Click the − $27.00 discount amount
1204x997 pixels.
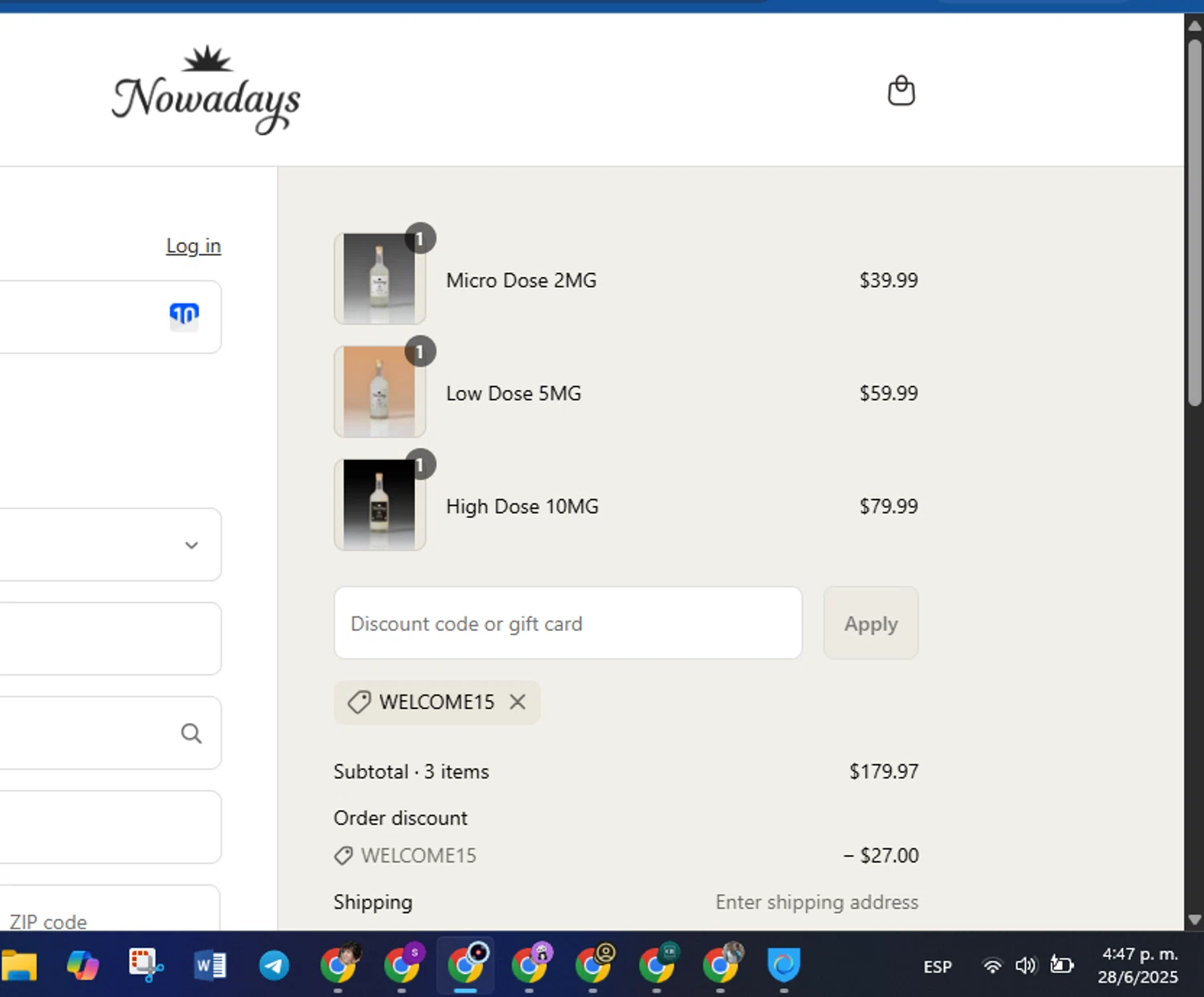[881, 856]
